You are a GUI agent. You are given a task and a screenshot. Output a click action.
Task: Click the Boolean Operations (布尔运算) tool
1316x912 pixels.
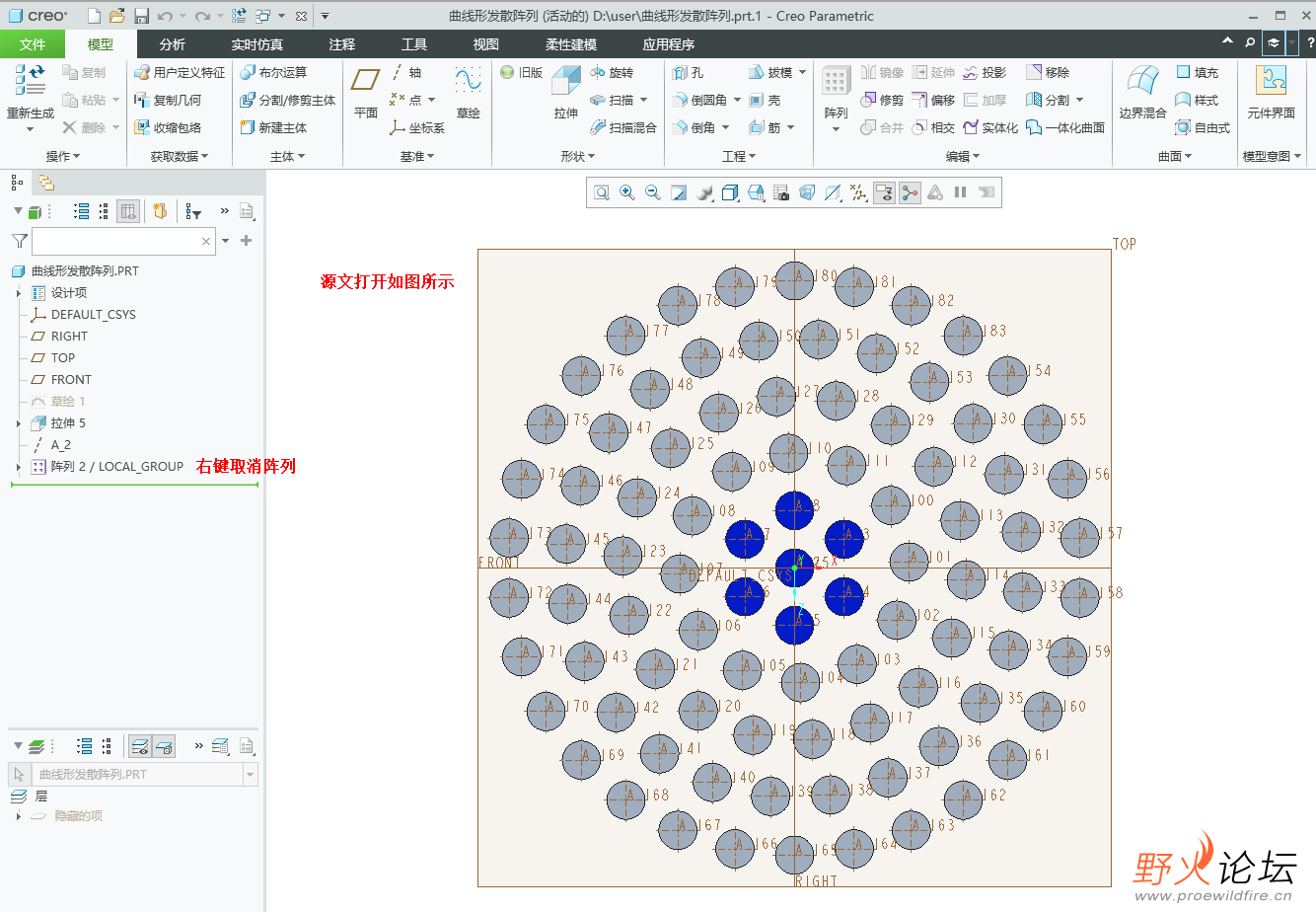273,72
